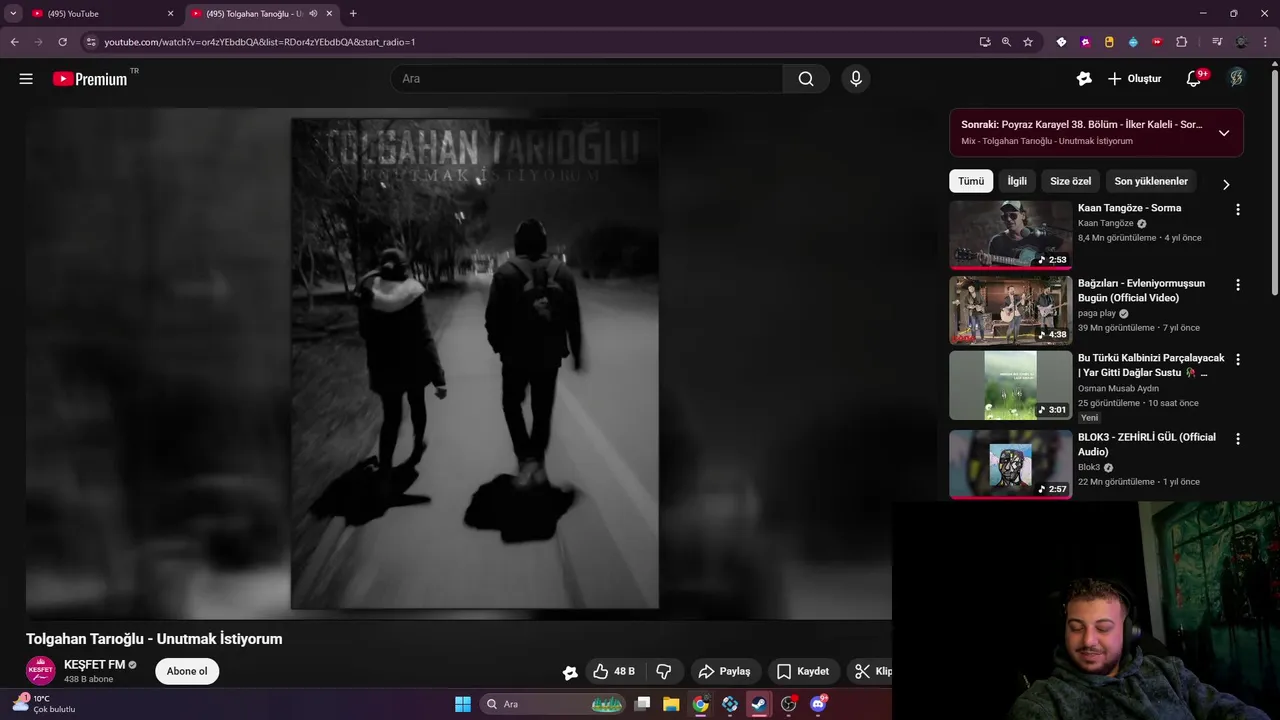Go back in browser history
Screen dimensions: 1280x720
click(14, 42)
